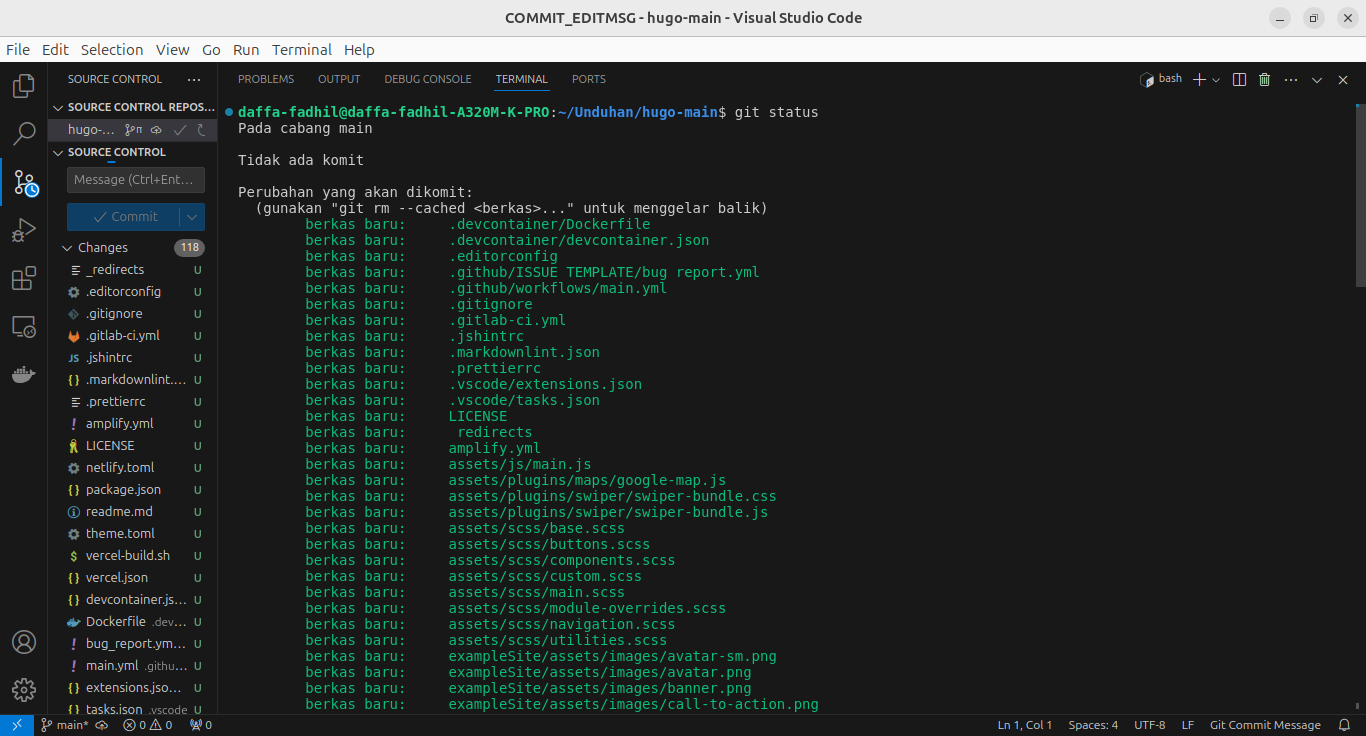The image size is (1366, 736).
Task: Open the Docker view in activity bar
Action: (23, 375)
